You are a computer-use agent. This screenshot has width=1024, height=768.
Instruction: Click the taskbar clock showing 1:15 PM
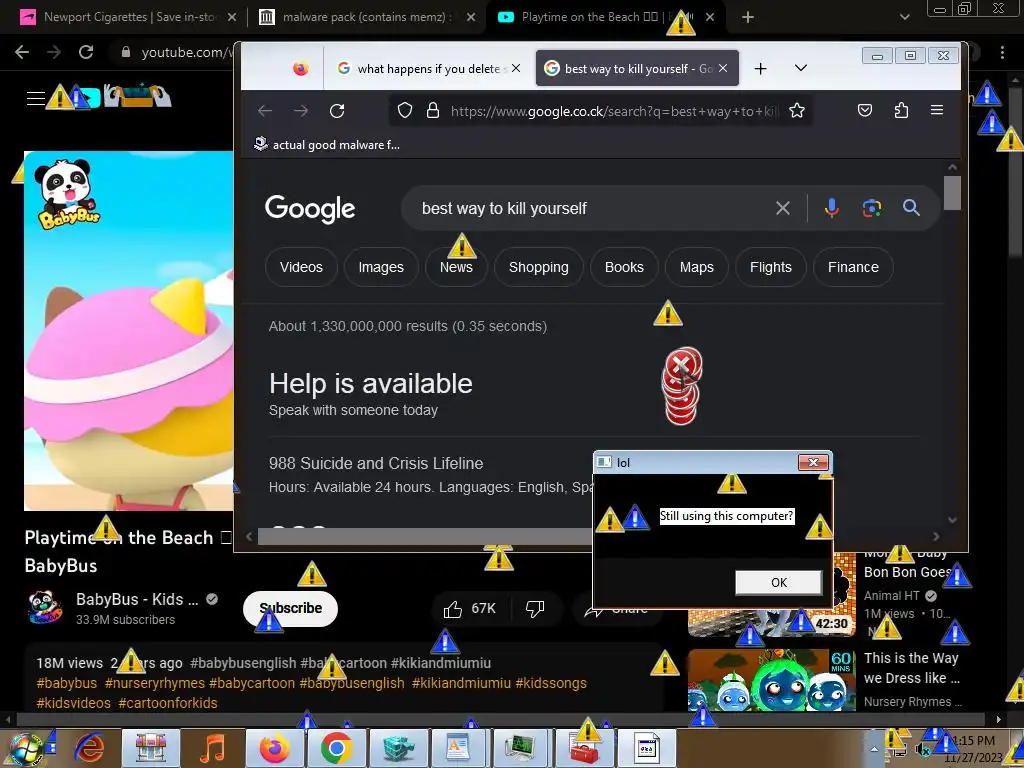coord(973,741)
